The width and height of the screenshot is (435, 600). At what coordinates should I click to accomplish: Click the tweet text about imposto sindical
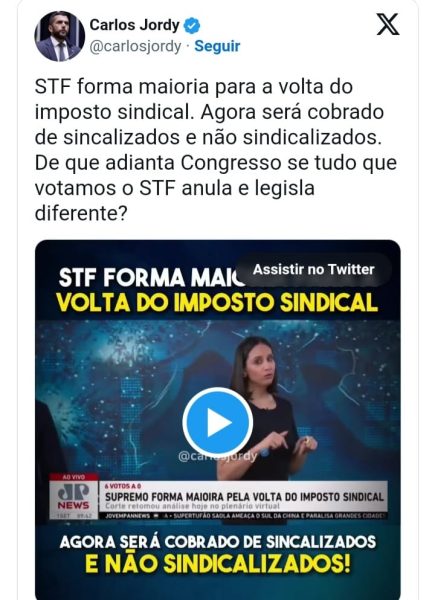click(216, 150)
